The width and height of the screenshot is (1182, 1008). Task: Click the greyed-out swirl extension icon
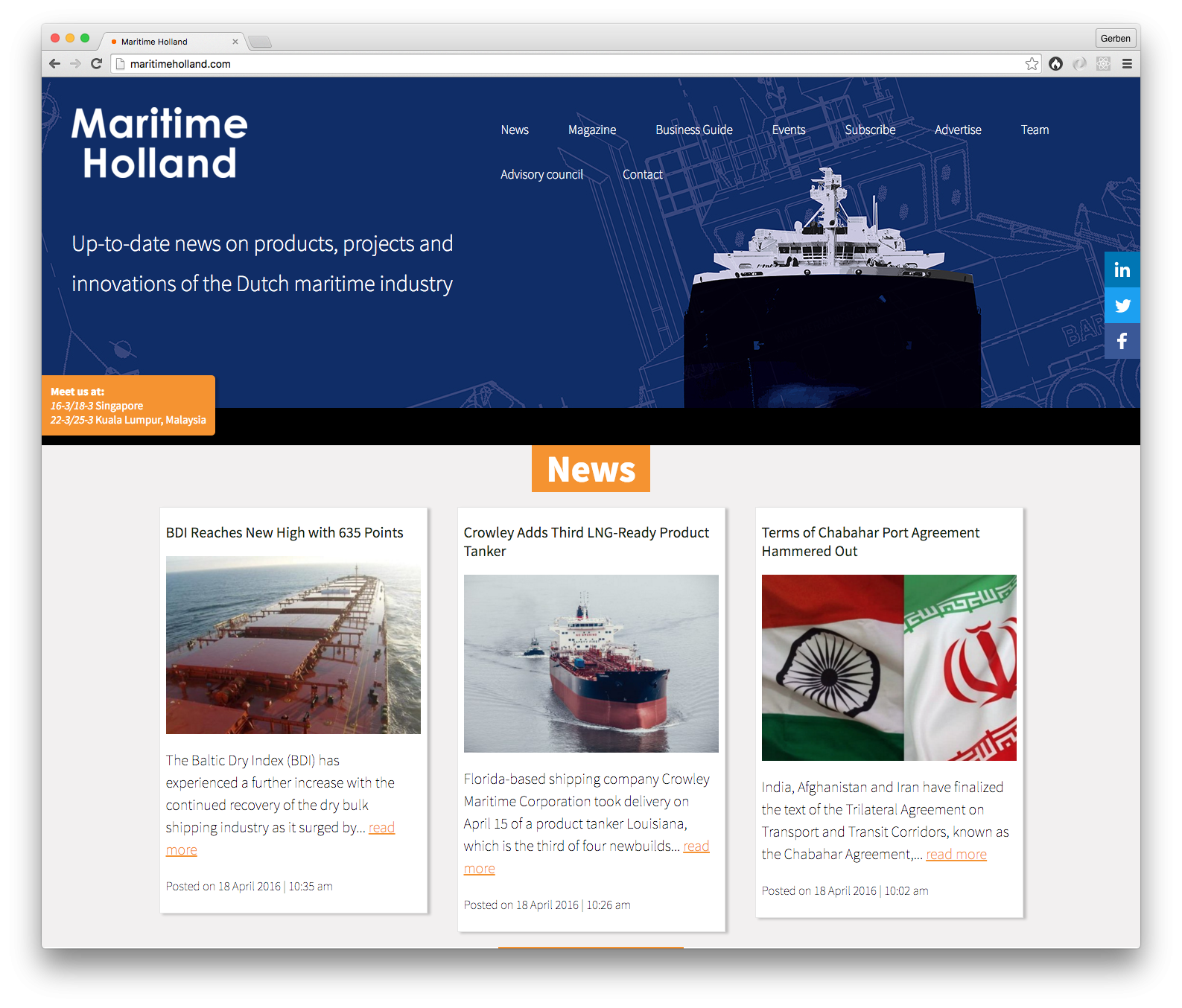point(1079,64)
